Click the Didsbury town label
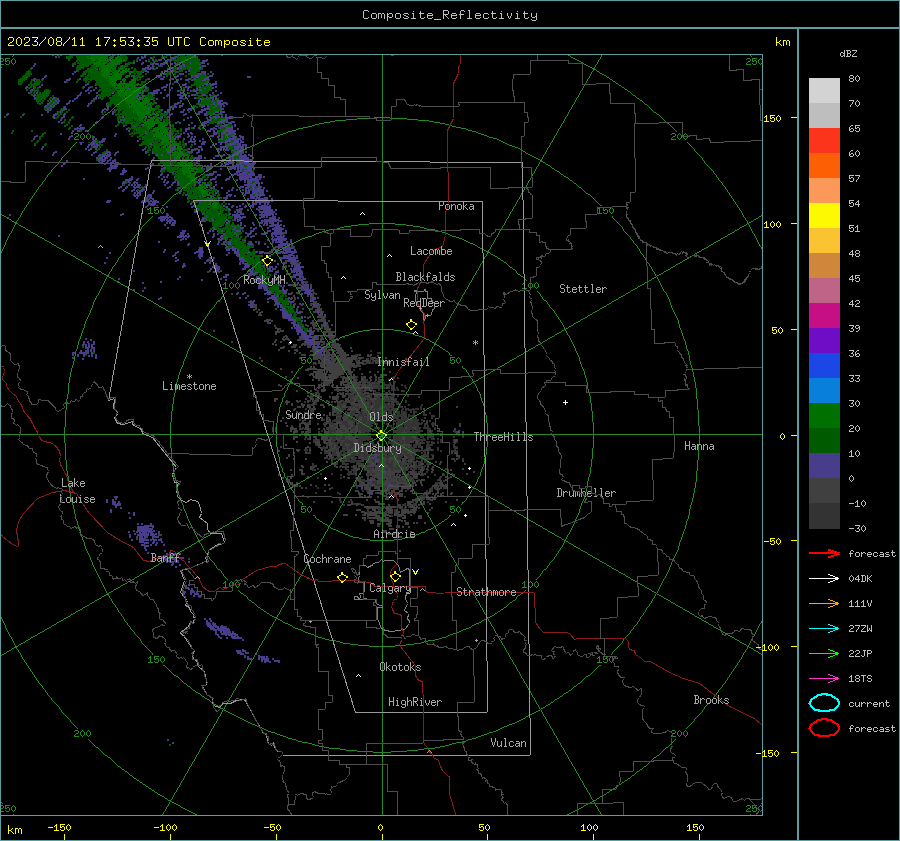The image size is (900, 841). 377,448
